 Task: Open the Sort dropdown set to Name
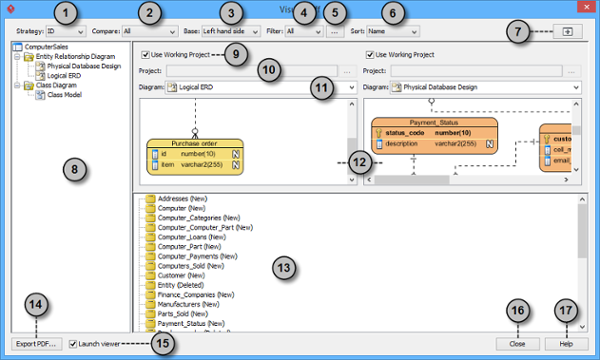[393, 31]
